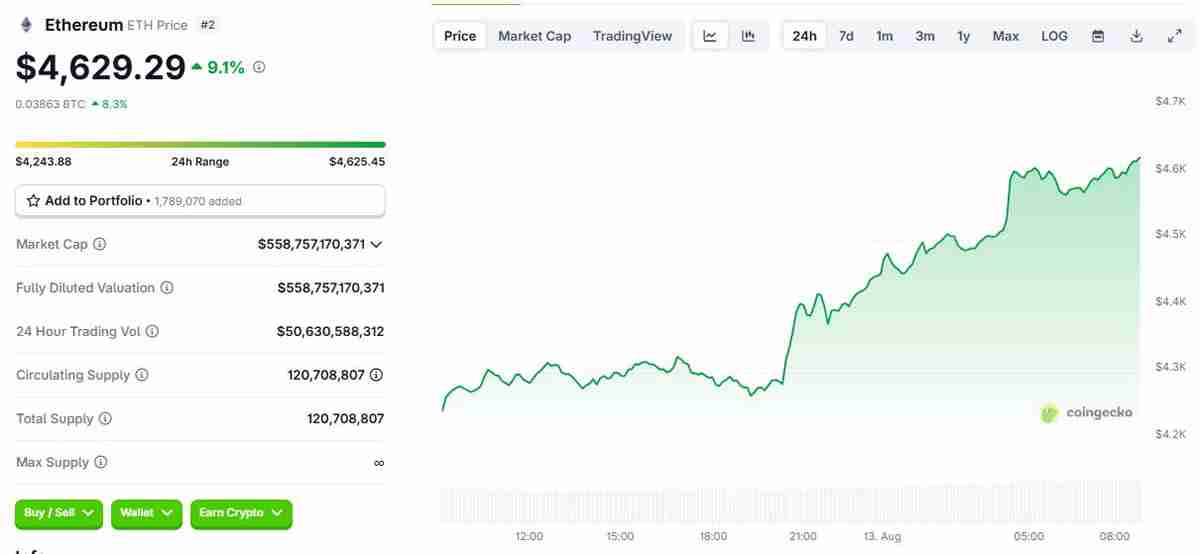
Task: Click info icon next to 24 Hour Trading Vol
Action: (153, 332)
